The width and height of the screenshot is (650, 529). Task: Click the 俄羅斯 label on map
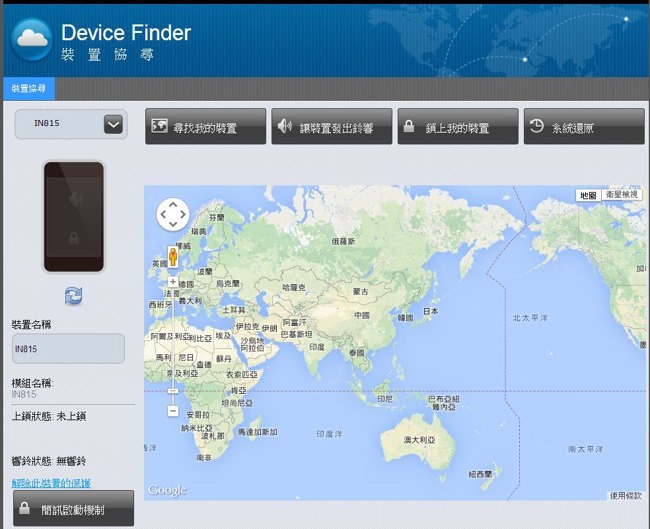click(343, 241)
